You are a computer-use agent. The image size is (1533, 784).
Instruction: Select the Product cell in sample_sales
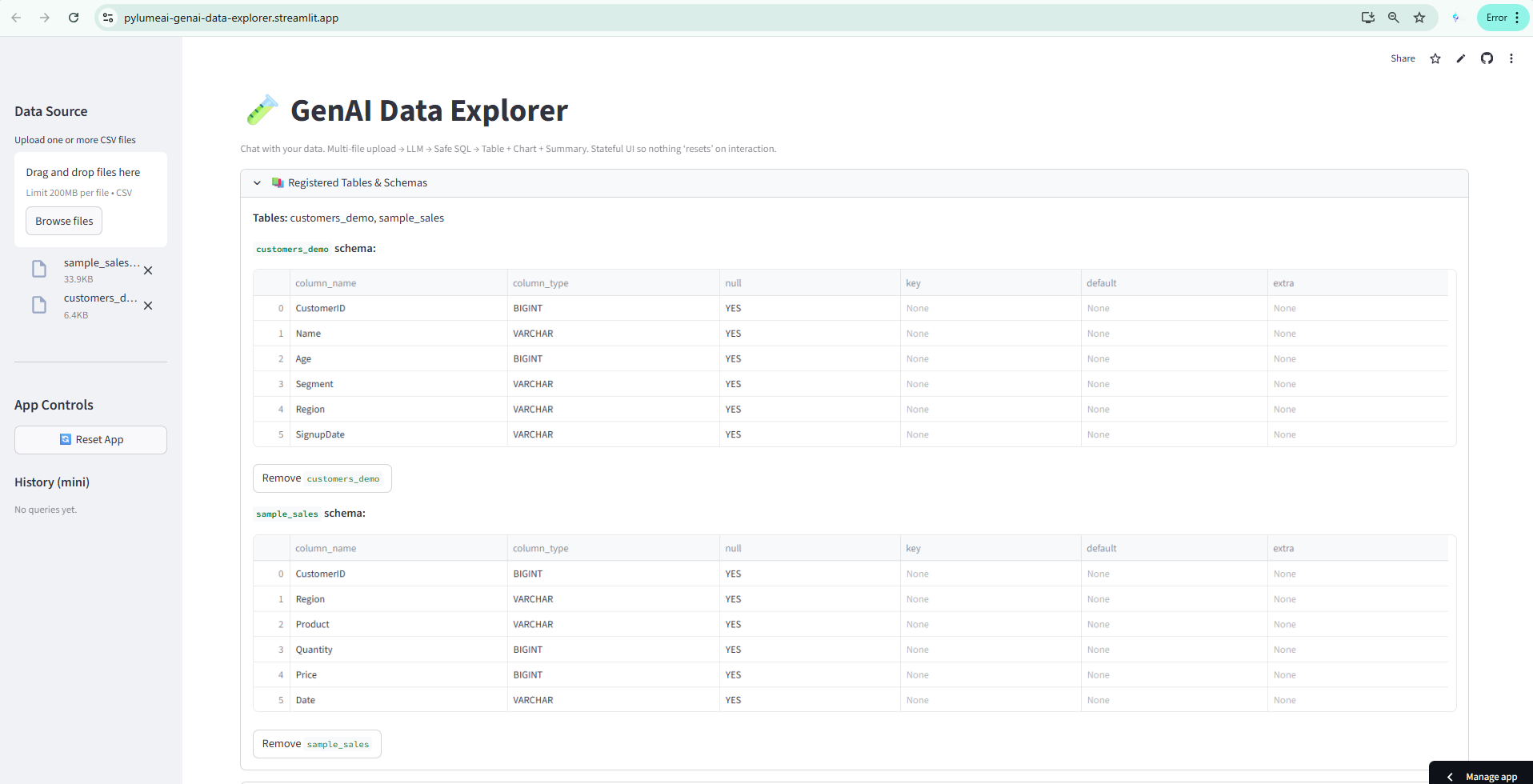[398, 624]
